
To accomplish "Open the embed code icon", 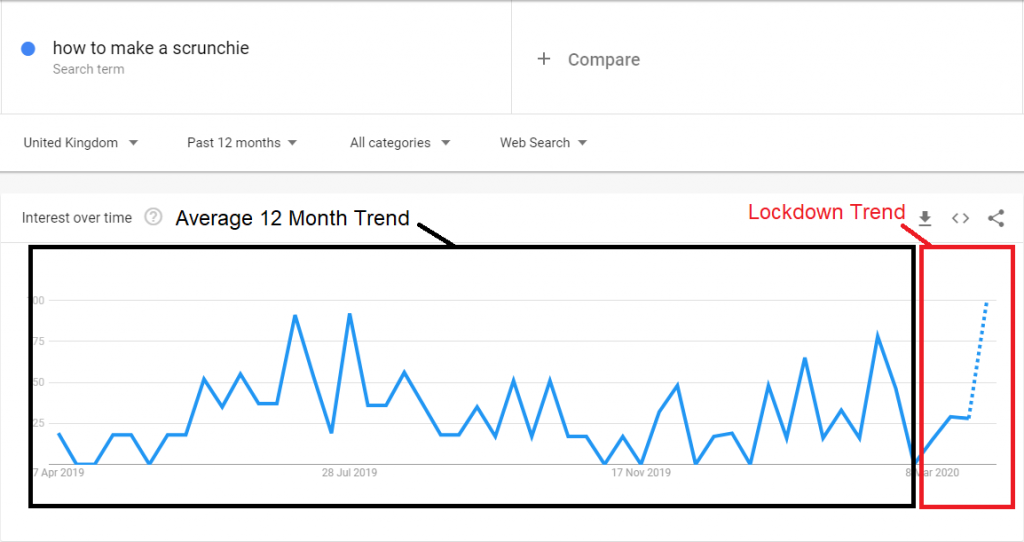I will pos(960,218).
